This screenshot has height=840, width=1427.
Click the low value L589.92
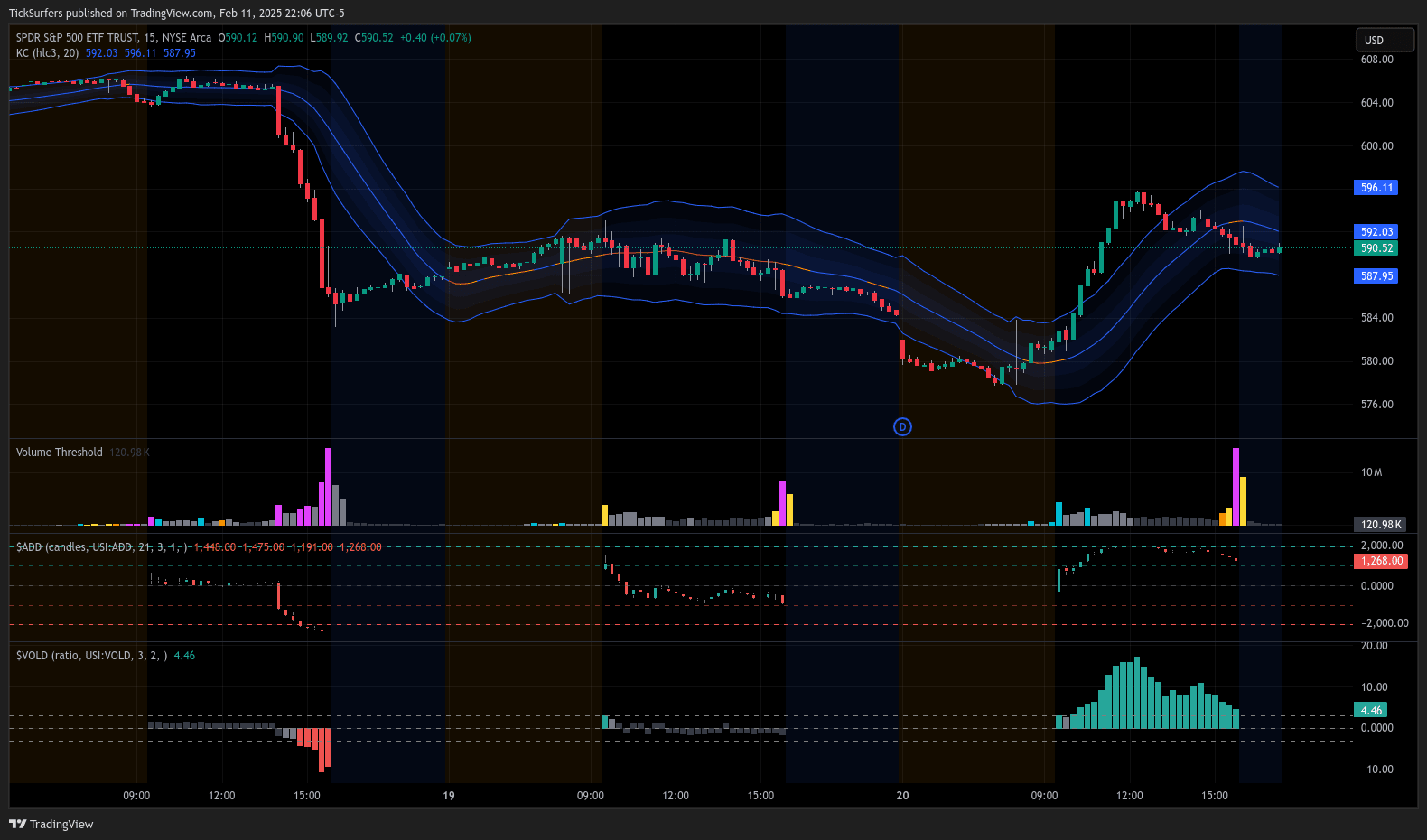[x=329, y=38]
